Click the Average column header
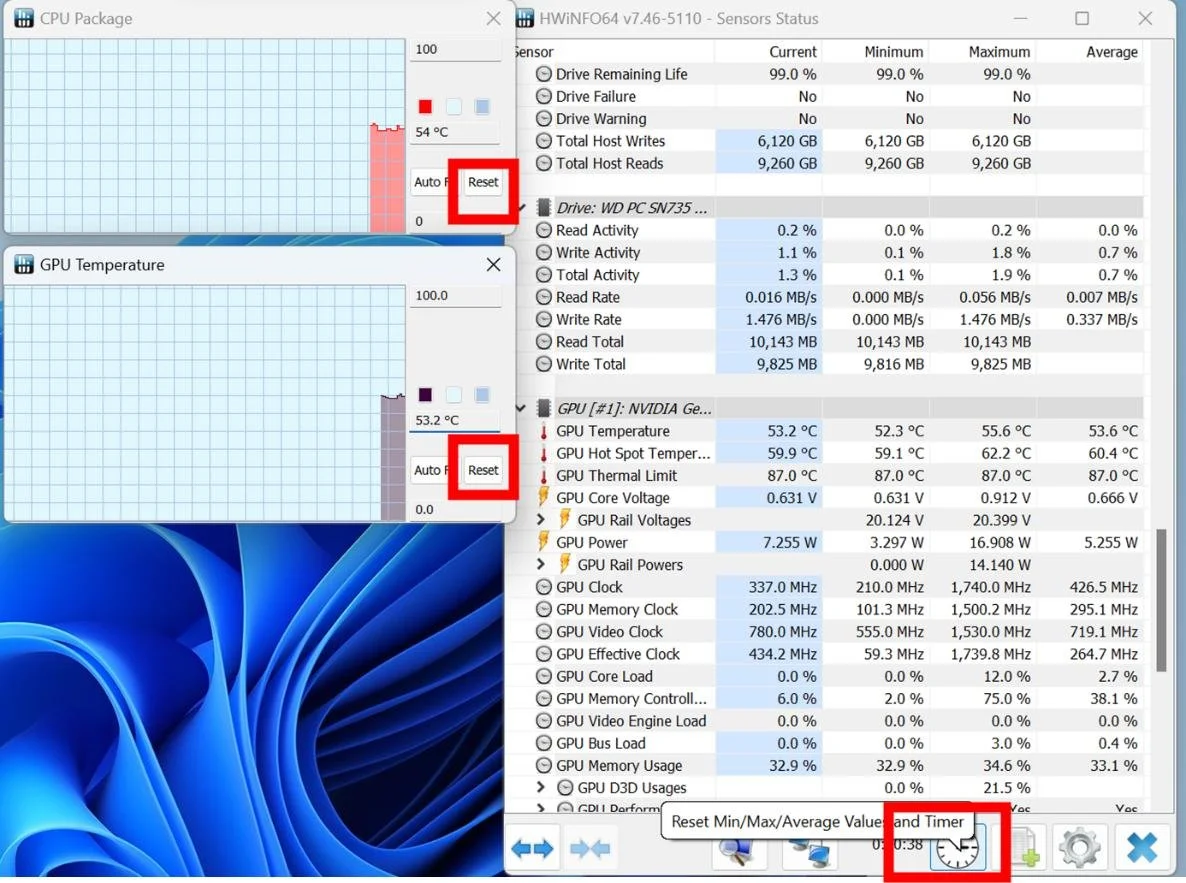Image resolution: width=1186 pixels, height=883 pixels. [x=1111, y=52]
